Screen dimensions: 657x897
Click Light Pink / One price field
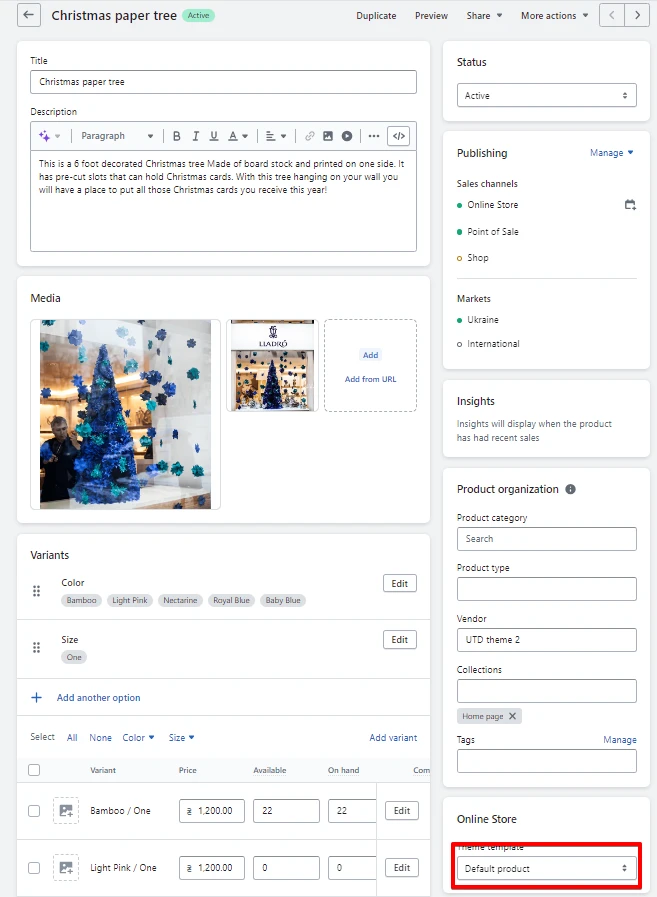tap(212, 868)
